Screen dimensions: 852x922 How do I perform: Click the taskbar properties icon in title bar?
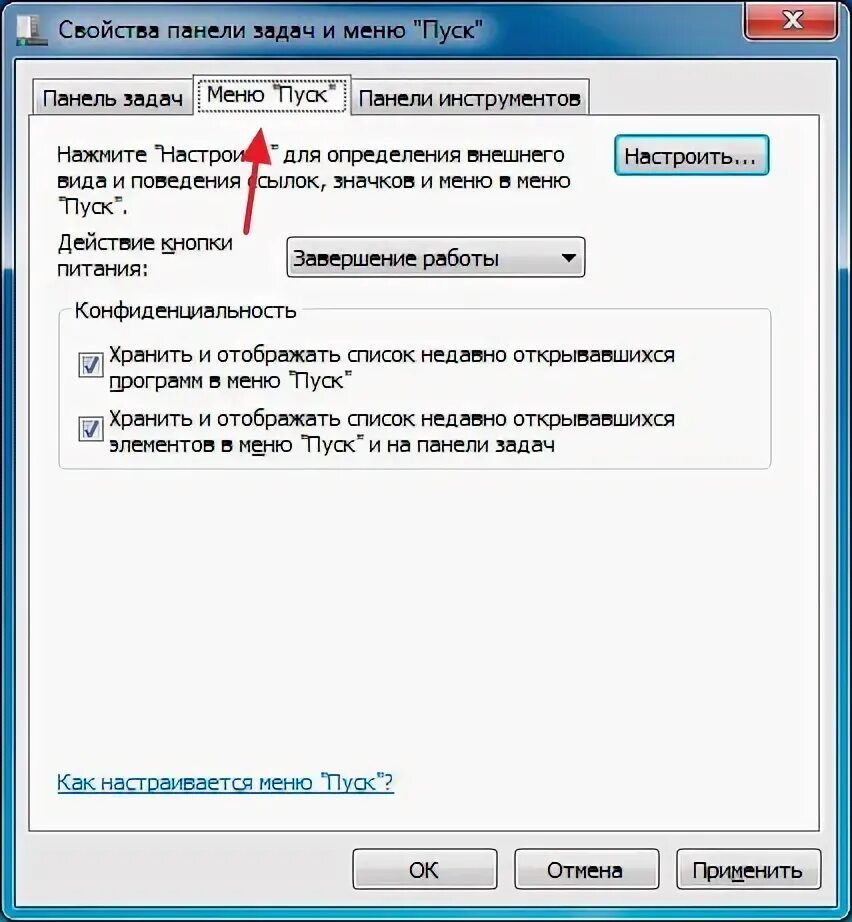31,30
